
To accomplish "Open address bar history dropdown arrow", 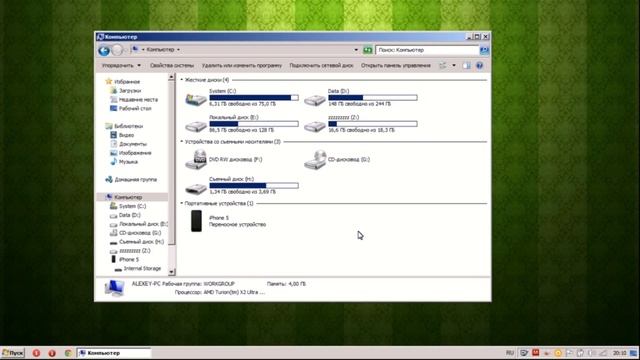I will pyautogui.click(x=356, y=50).
